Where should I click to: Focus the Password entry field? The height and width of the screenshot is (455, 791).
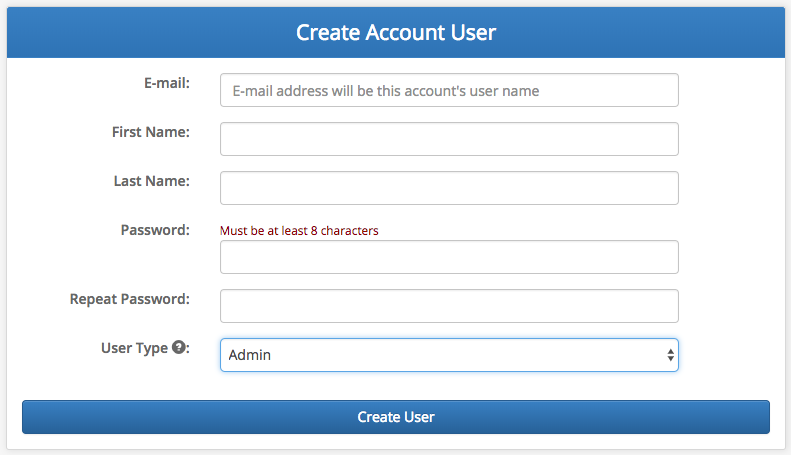(x=449, y=257)
